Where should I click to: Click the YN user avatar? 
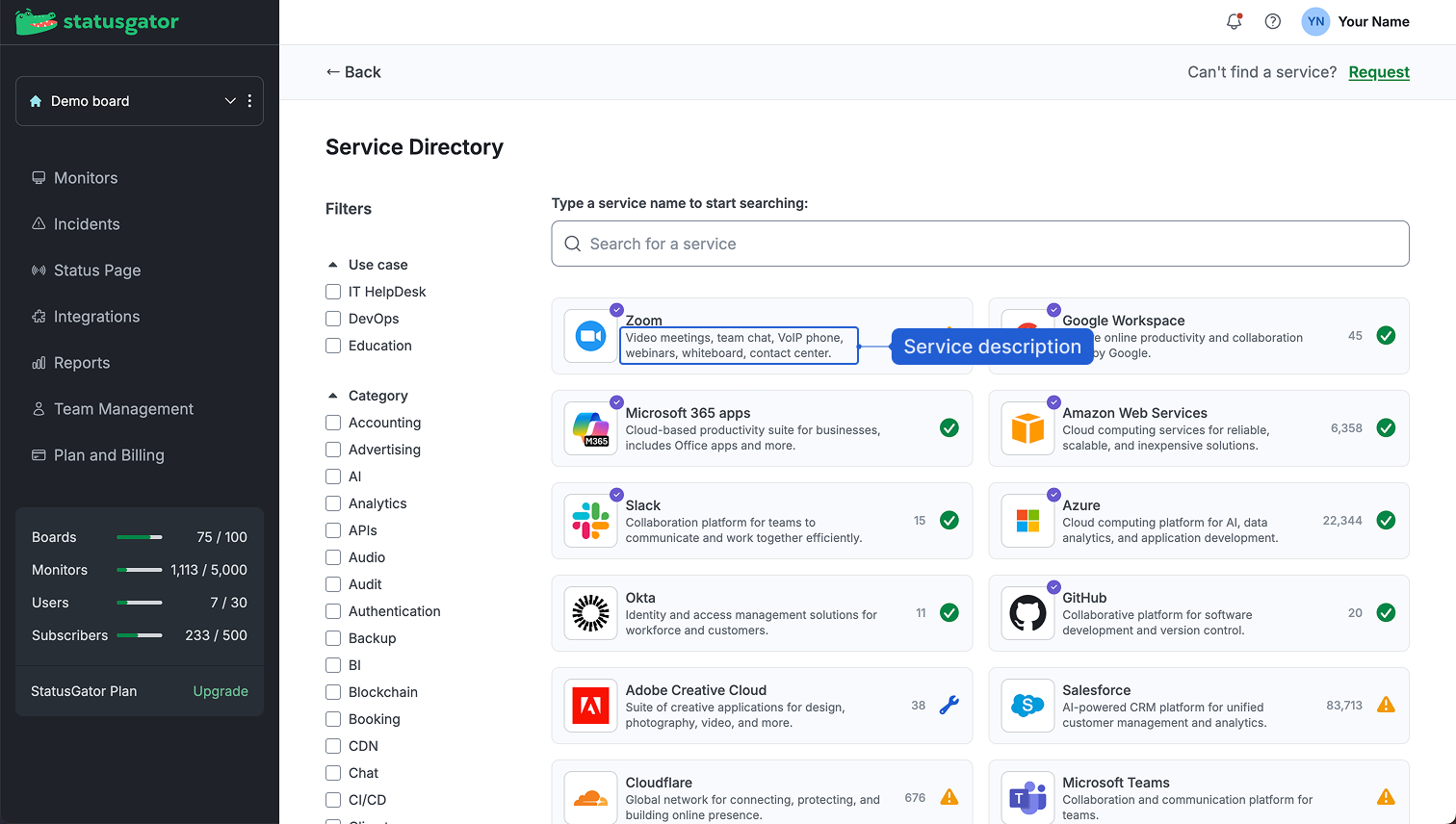click(1315, 21)
